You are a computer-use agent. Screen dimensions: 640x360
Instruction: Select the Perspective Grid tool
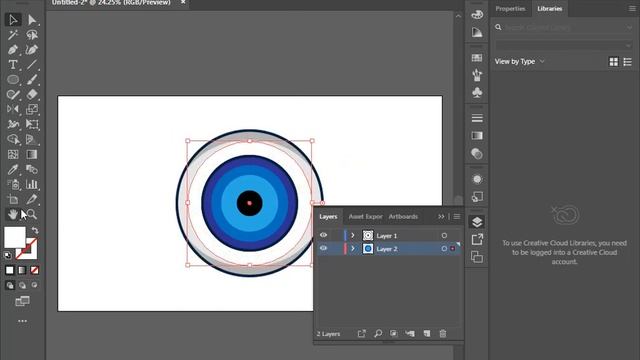(32, 139)
